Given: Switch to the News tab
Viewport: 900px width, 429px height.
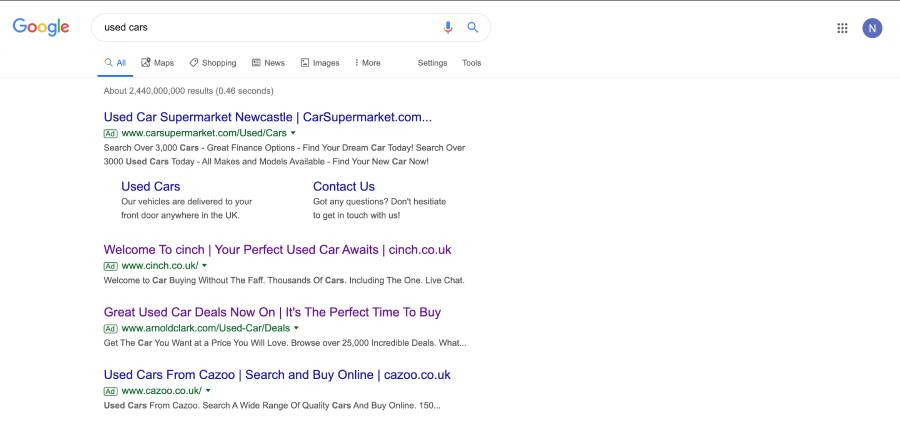Looking at the screenshot, I should coord(268,63).
